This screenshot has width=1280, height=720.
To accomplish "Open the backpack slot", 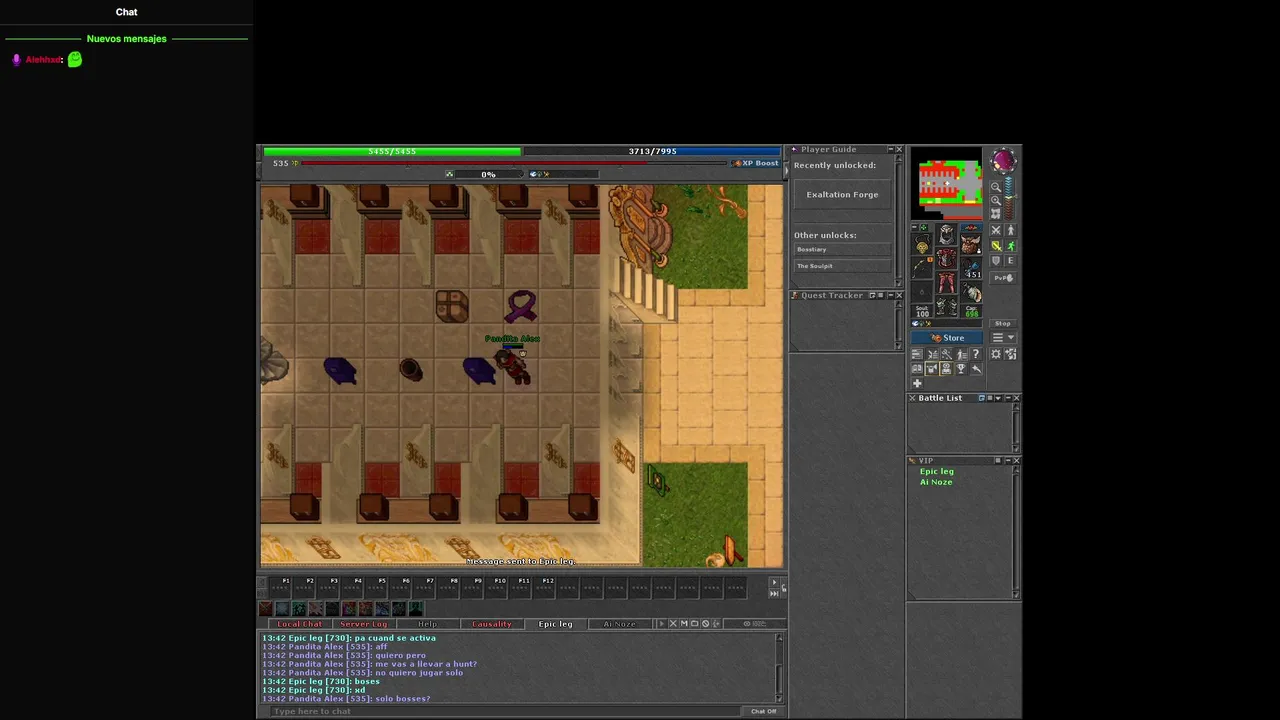I will point(971,245).
